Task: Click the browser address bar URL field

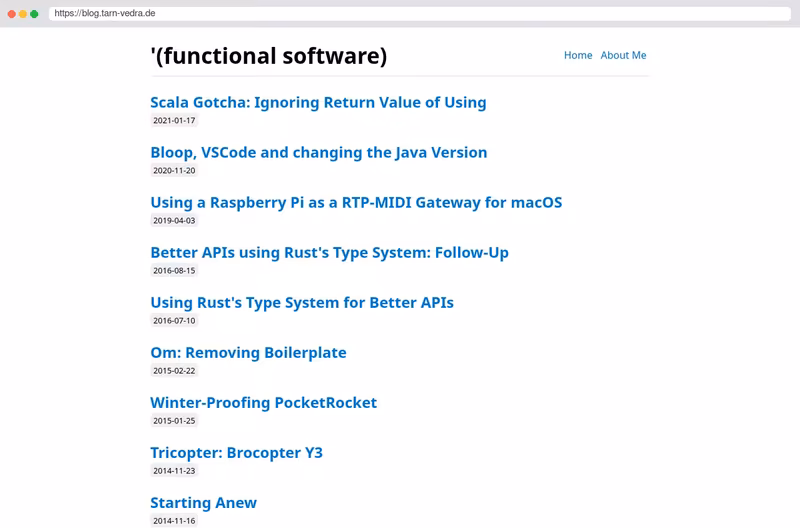Action: [419, 13]
